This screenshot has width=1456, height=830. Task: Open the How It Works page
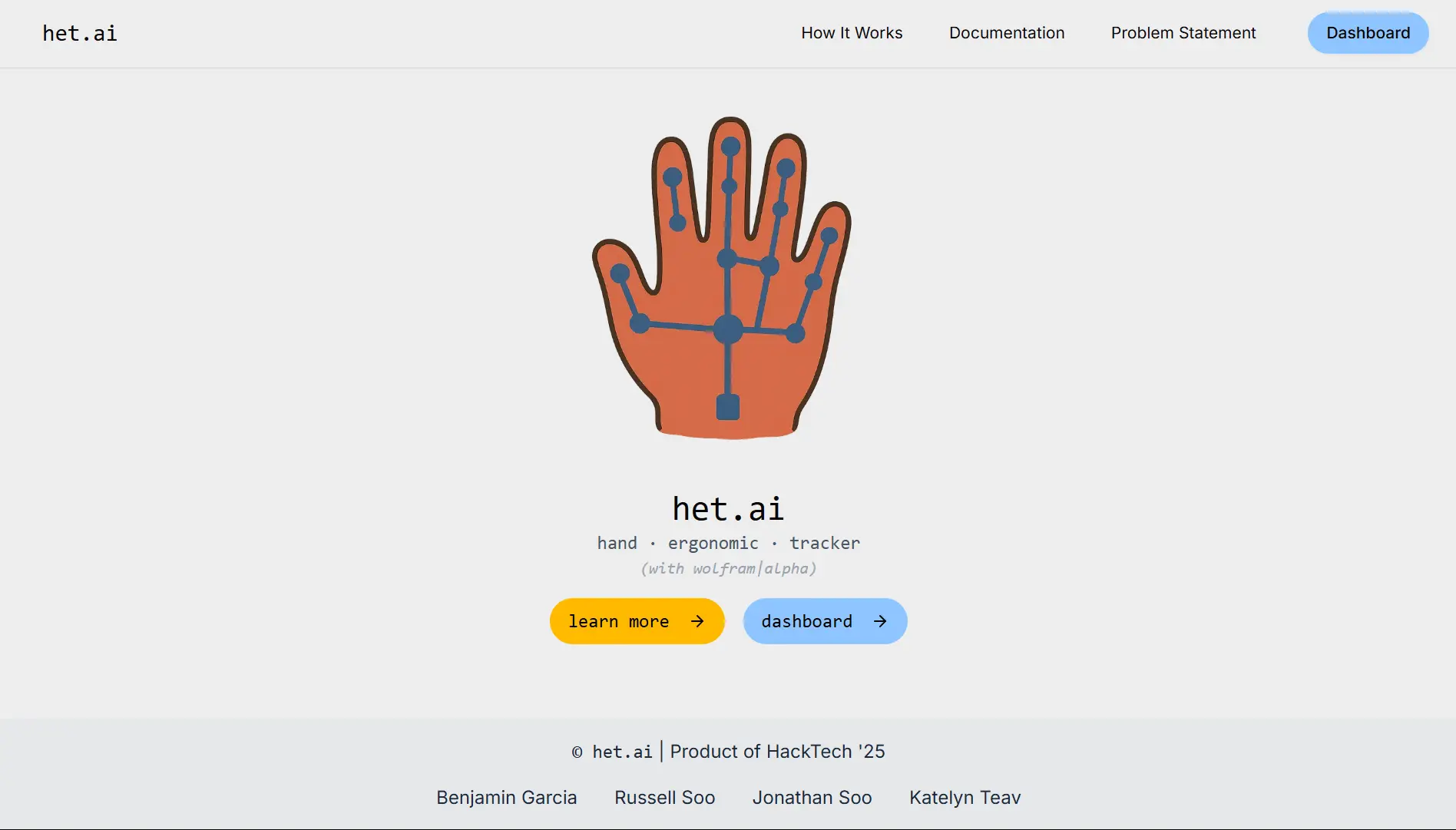coord(852,33)
